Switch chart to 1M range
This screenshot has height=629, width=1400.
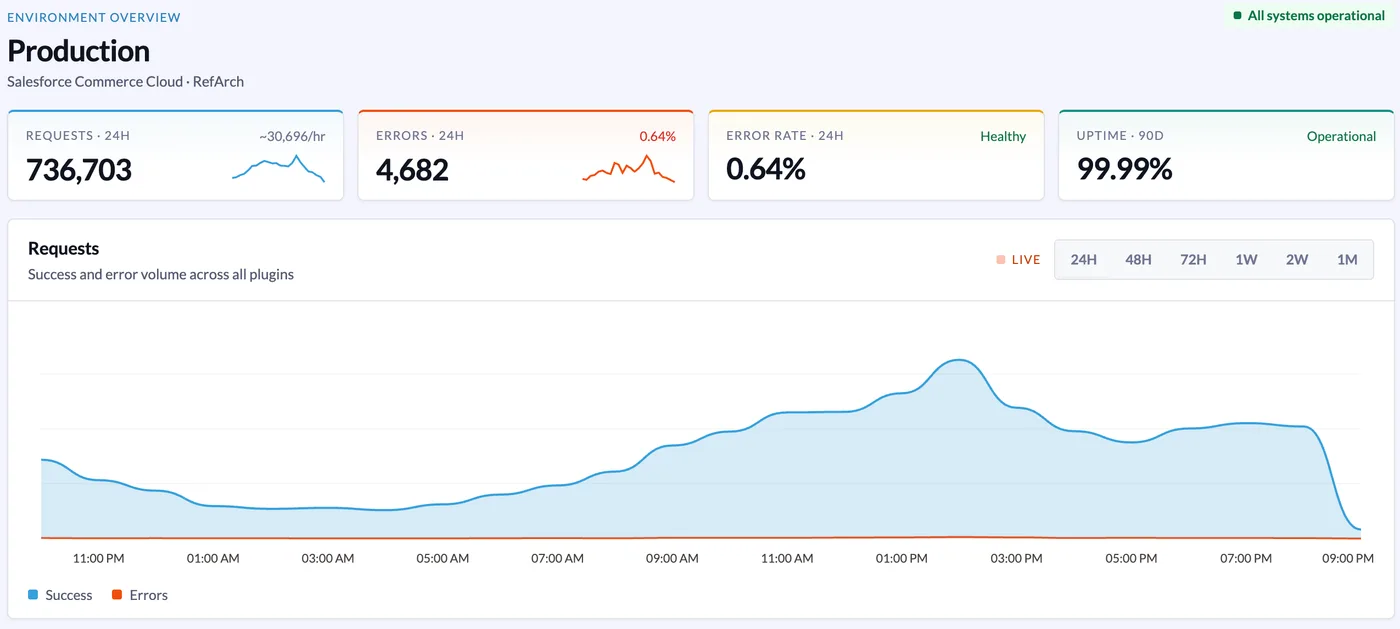[x=1347, y=259]
